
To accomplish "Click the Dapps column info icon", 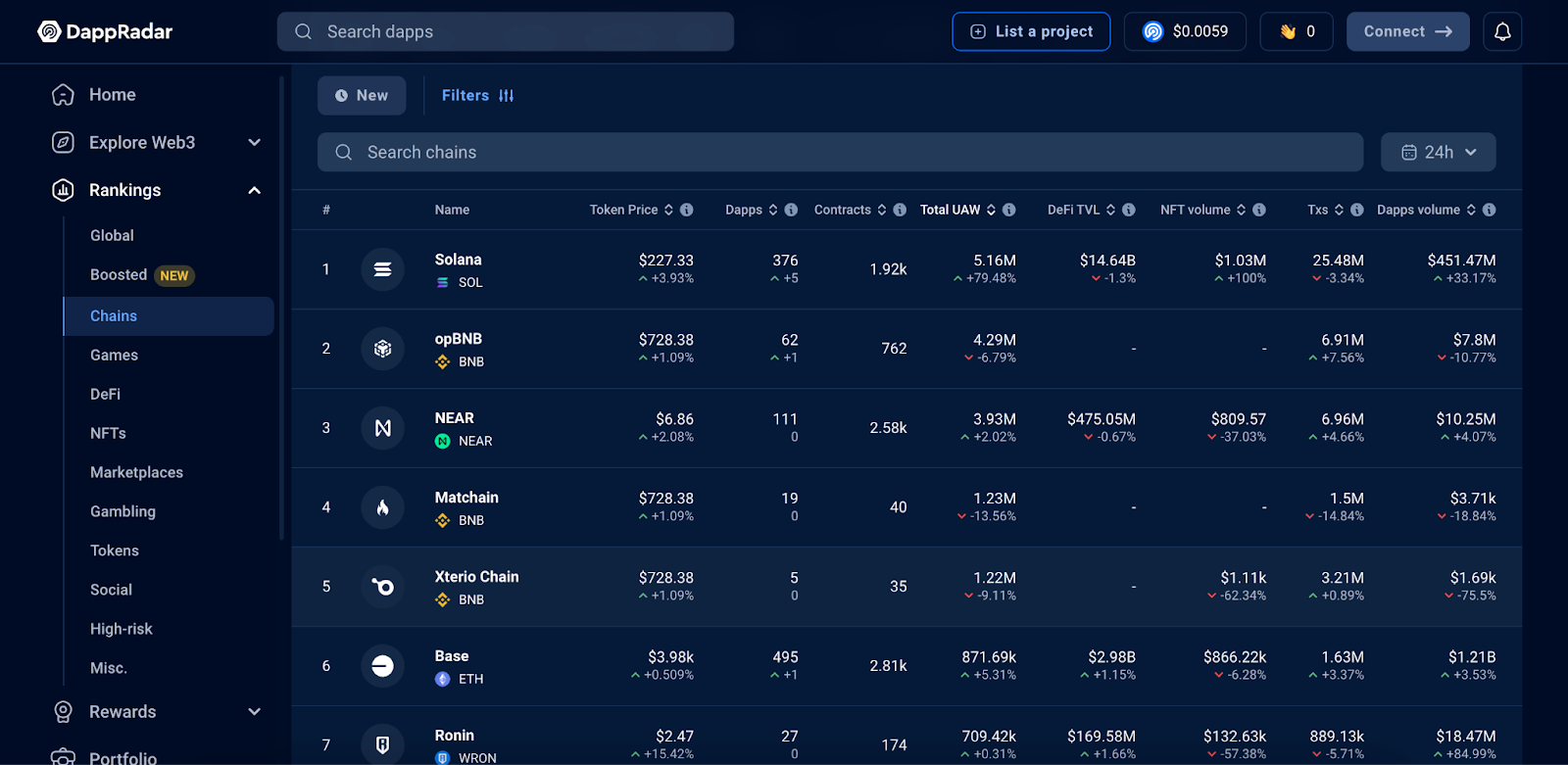I will [791, 210].
